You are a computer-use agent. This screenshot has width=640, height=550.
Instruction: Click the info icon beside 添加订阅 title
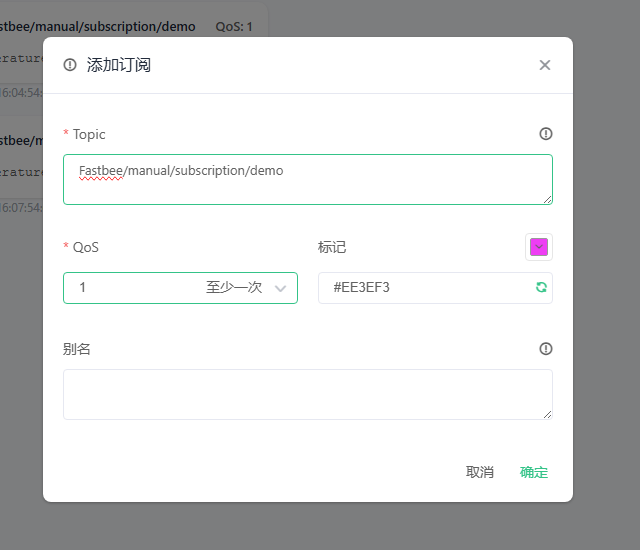tap(70, 64)
